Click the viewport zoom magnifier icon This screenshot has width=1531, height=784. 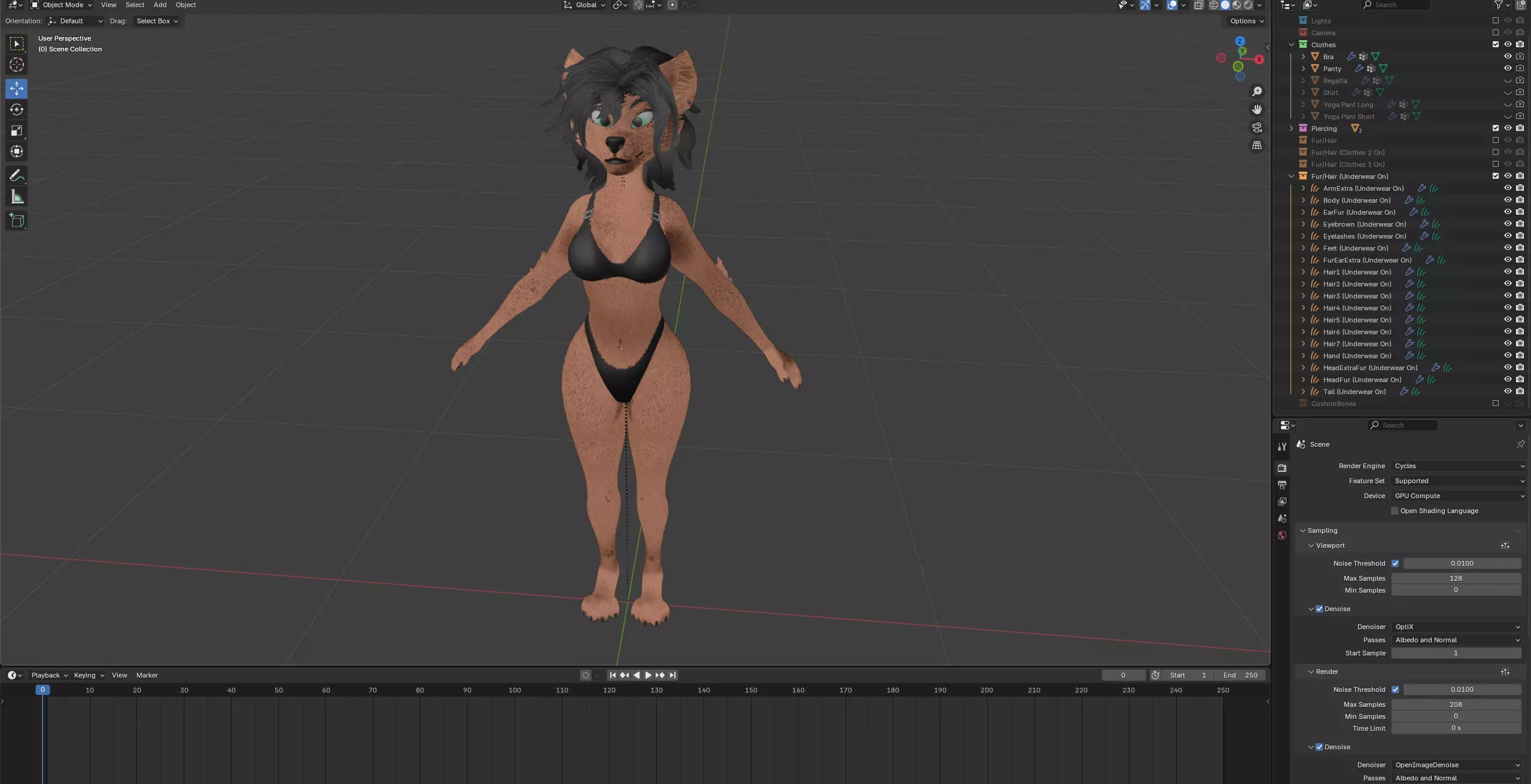coord(1257,91)
